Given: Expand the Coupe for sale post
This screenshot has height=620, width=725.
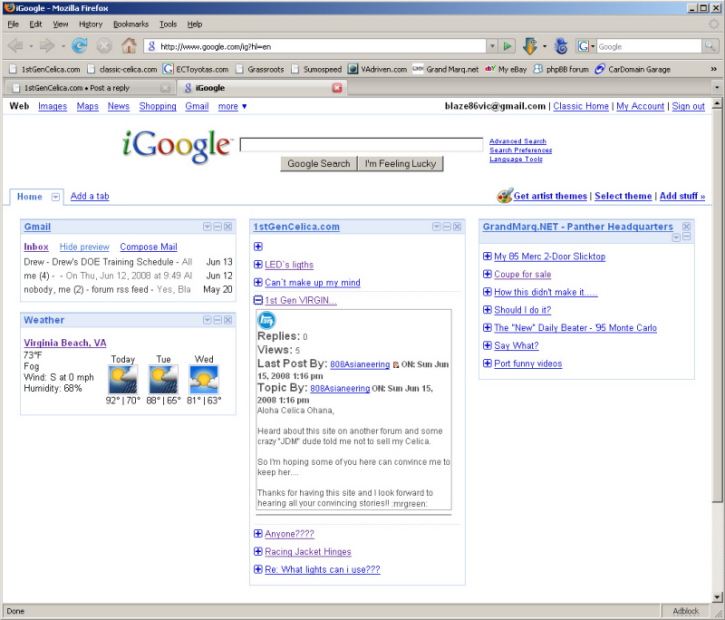Looking at the screenshot, I should tap(487, 274).
